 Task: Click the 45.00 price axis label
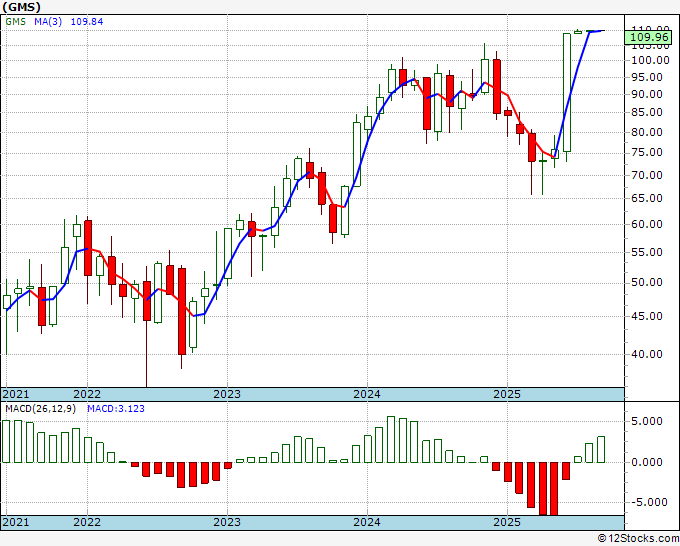pos(647,316)
